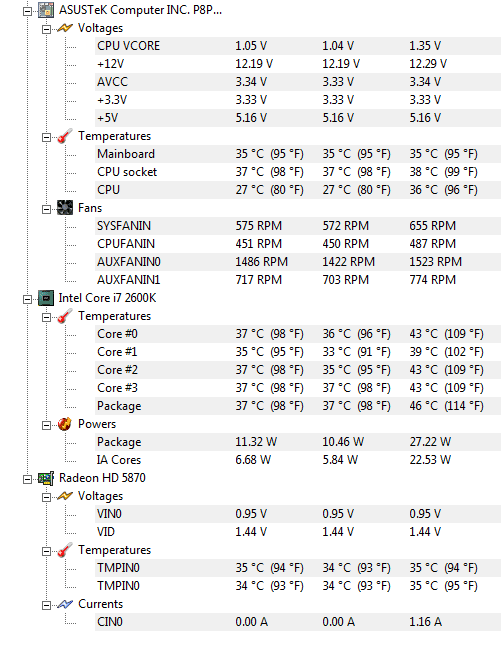Click the motherboard Voltages lightning icon
The height and width of the screenshot is (650, 501).
(x=65, y=28)
